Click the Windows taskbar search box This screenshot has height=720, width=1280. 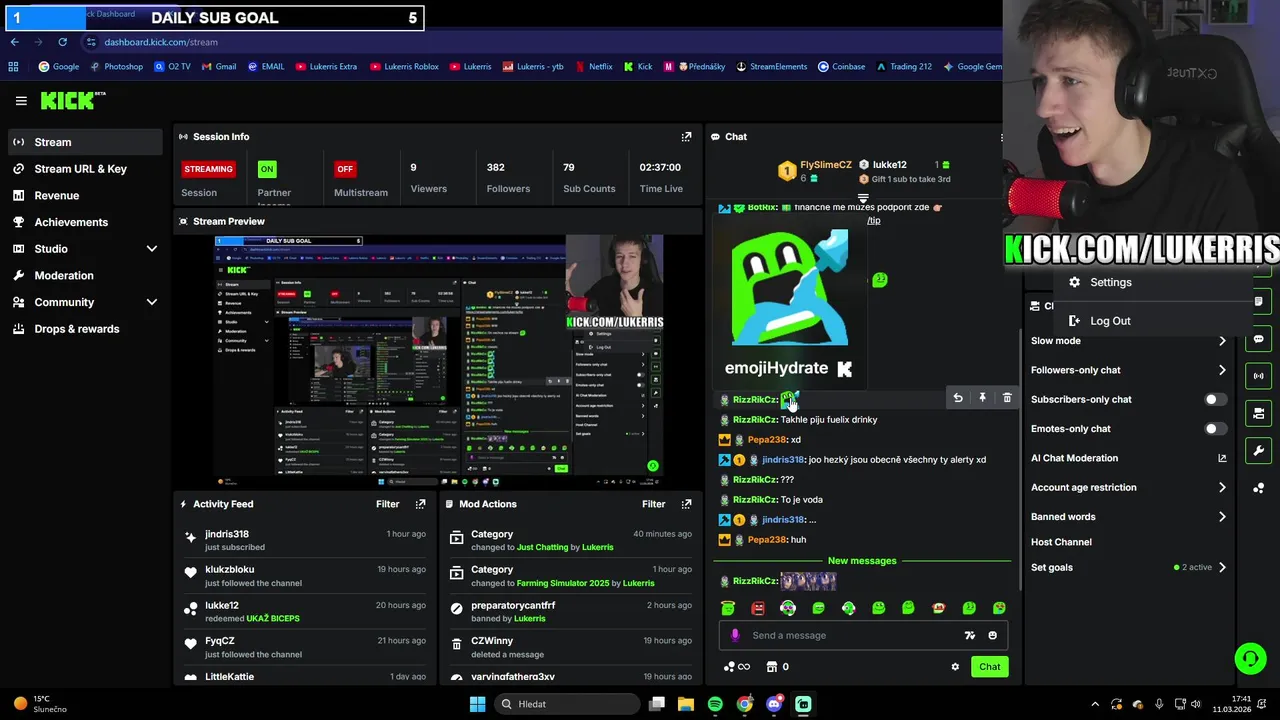click(x=568, y=704)
